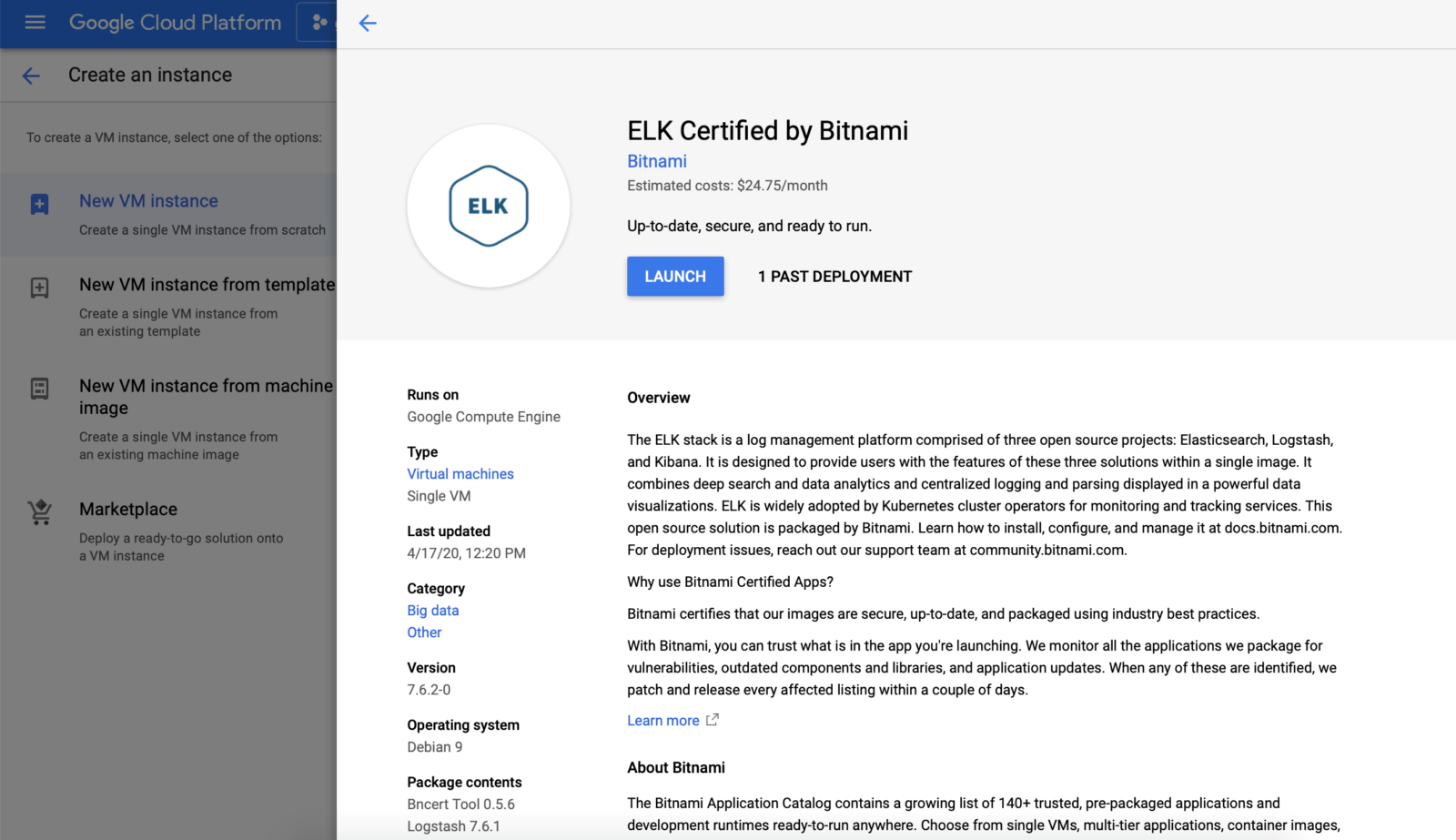Open the hamburger navigation menu
The image size is (1456, 840).
coord(35,23)
